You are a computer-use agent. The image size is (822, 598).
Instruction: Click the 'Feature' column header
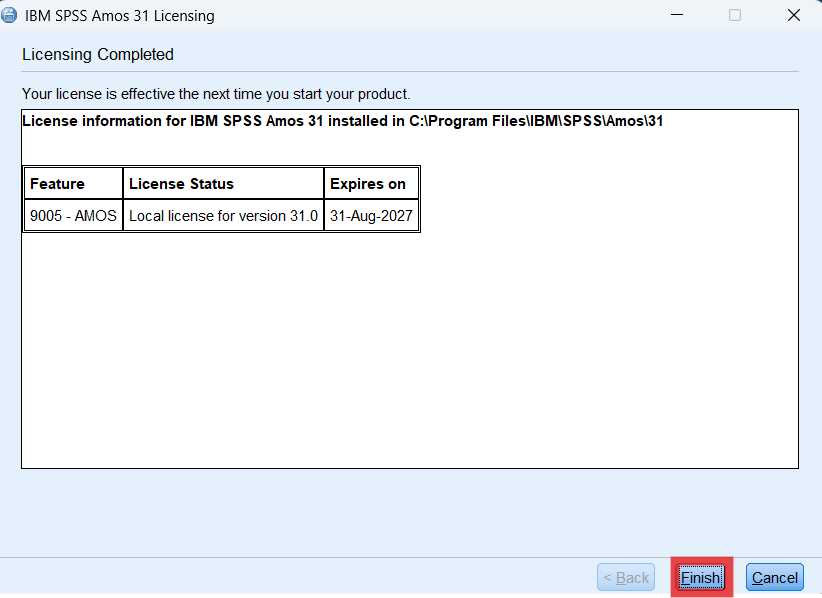[x=73, y=183]
